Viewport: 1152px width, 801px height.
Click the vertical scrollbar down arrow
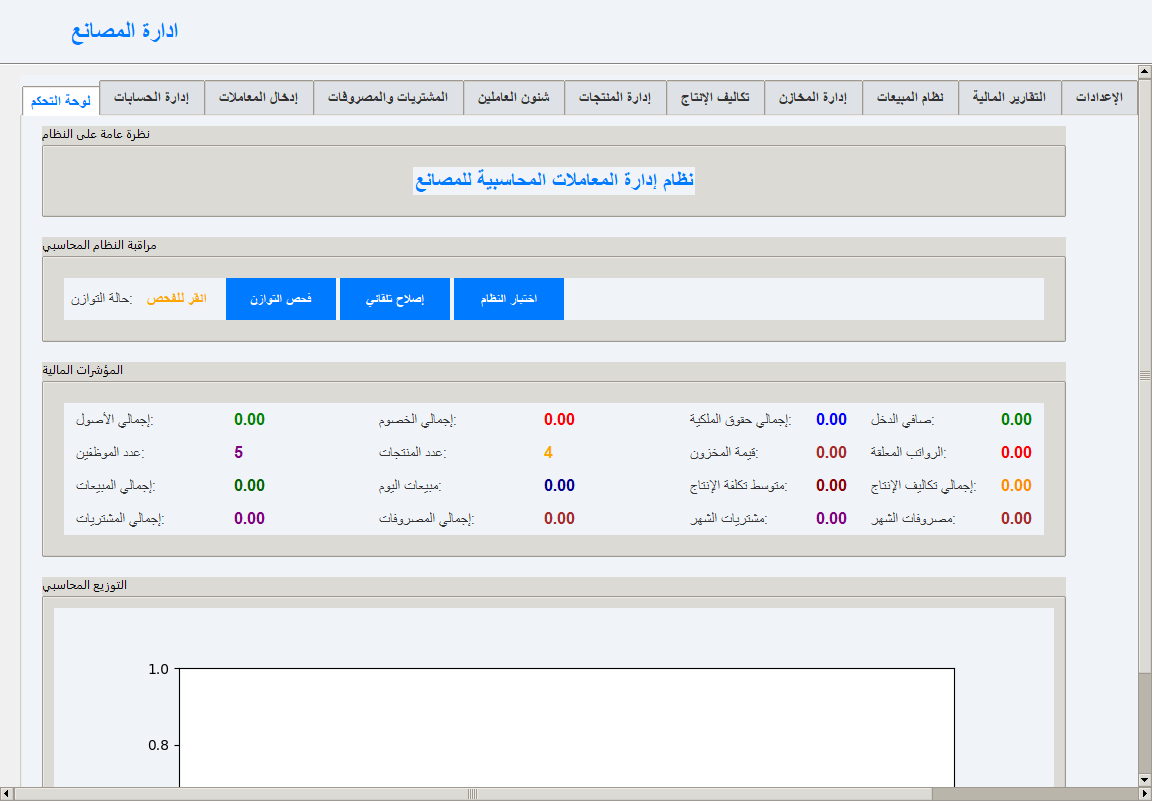[x=1145, y=779]
